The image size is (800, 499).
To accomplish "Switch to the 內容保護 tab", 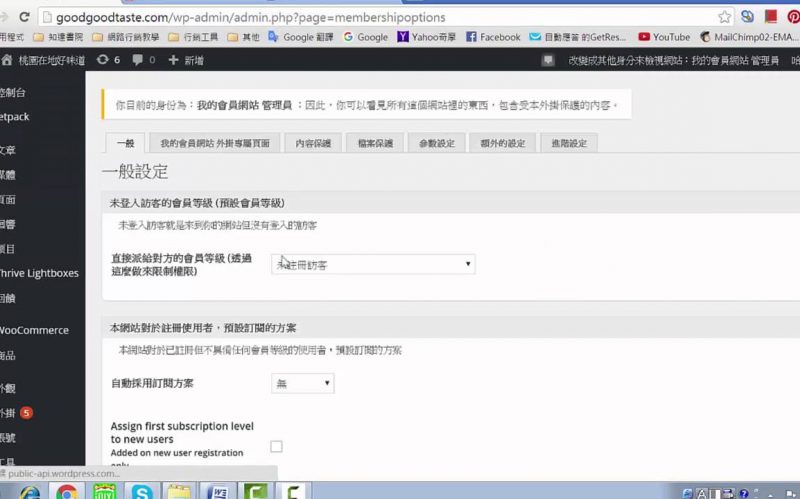I will point(313,143).
